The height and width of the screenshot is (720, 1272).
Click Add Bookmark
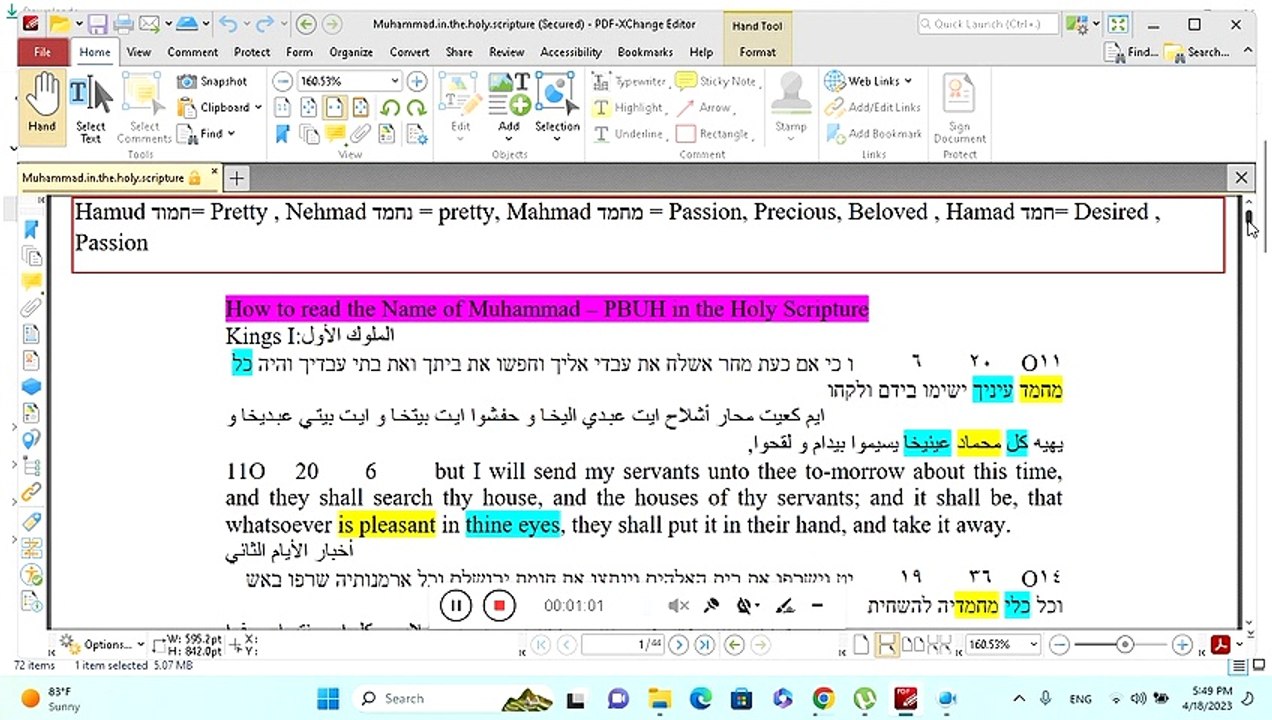[873, 134]
